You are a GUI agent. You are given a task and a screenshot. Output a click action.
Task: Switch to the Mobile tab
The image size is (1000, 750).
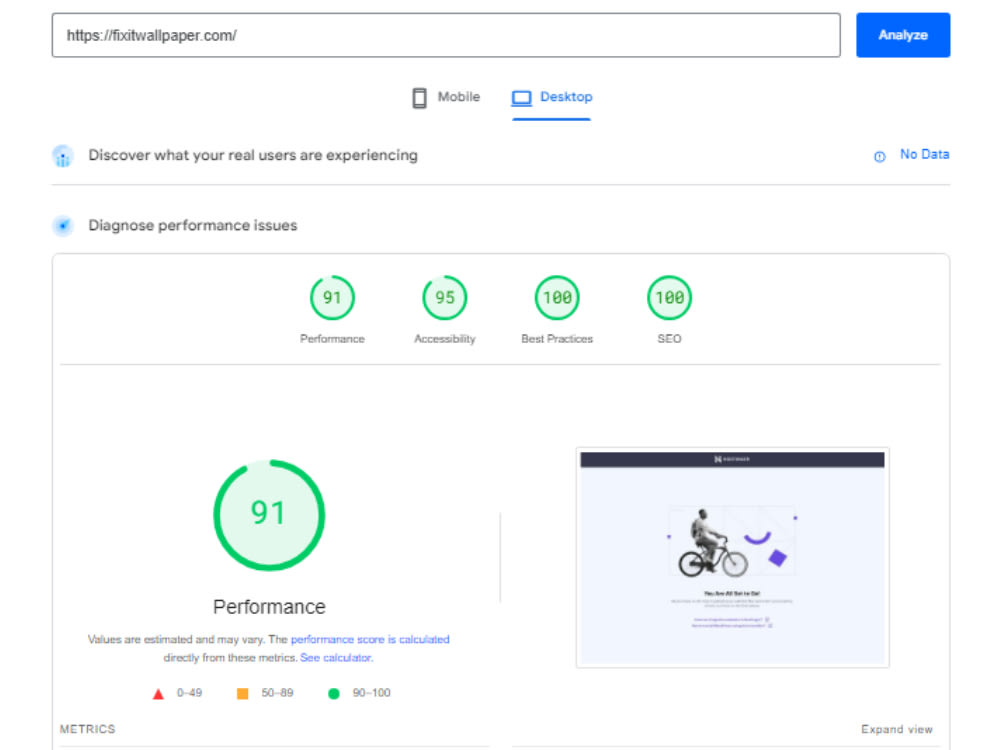click(446, 98)
